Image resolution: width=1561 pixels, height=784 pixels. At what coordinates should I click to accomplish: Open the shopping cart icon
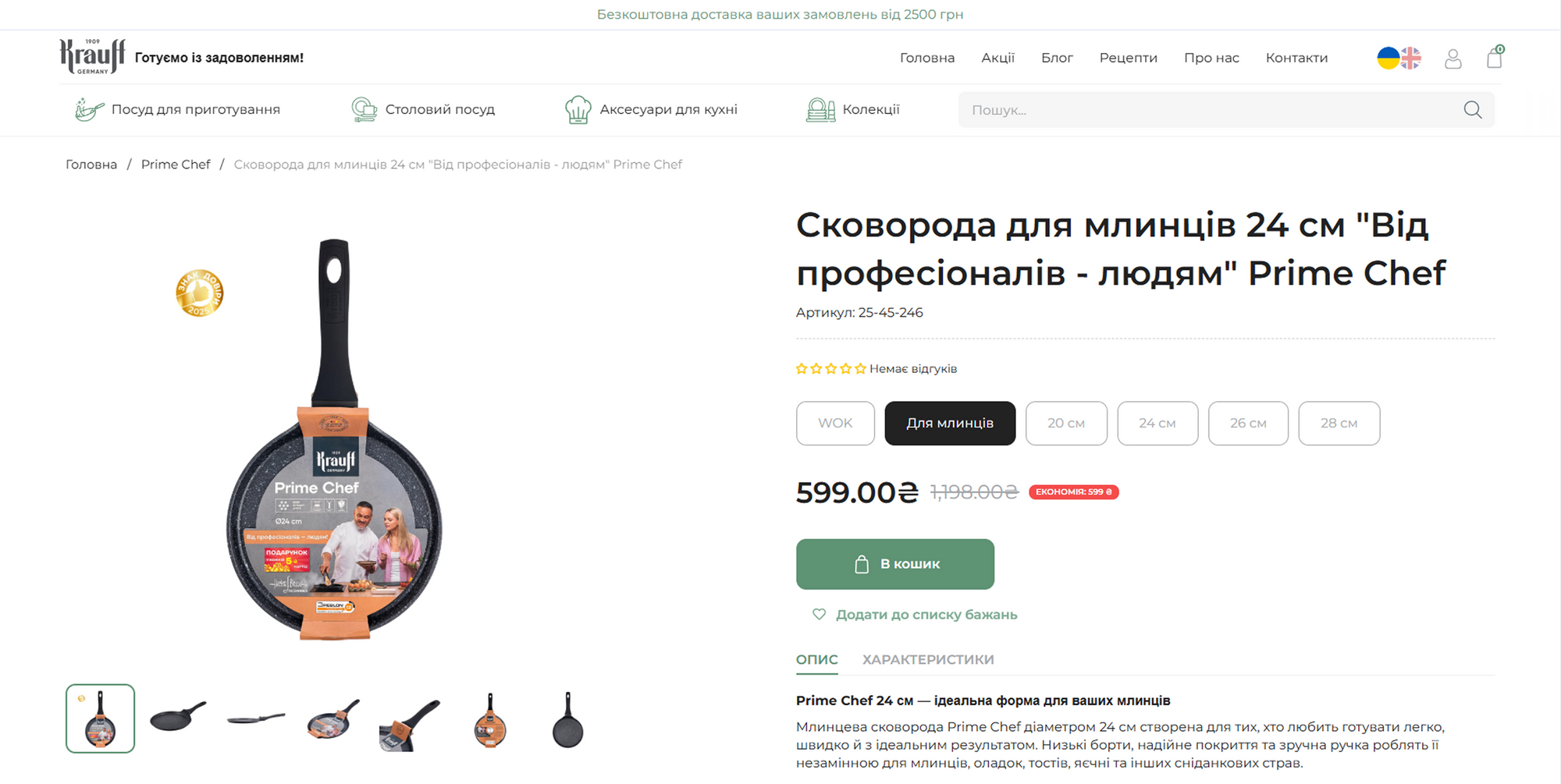[1495, 58]
